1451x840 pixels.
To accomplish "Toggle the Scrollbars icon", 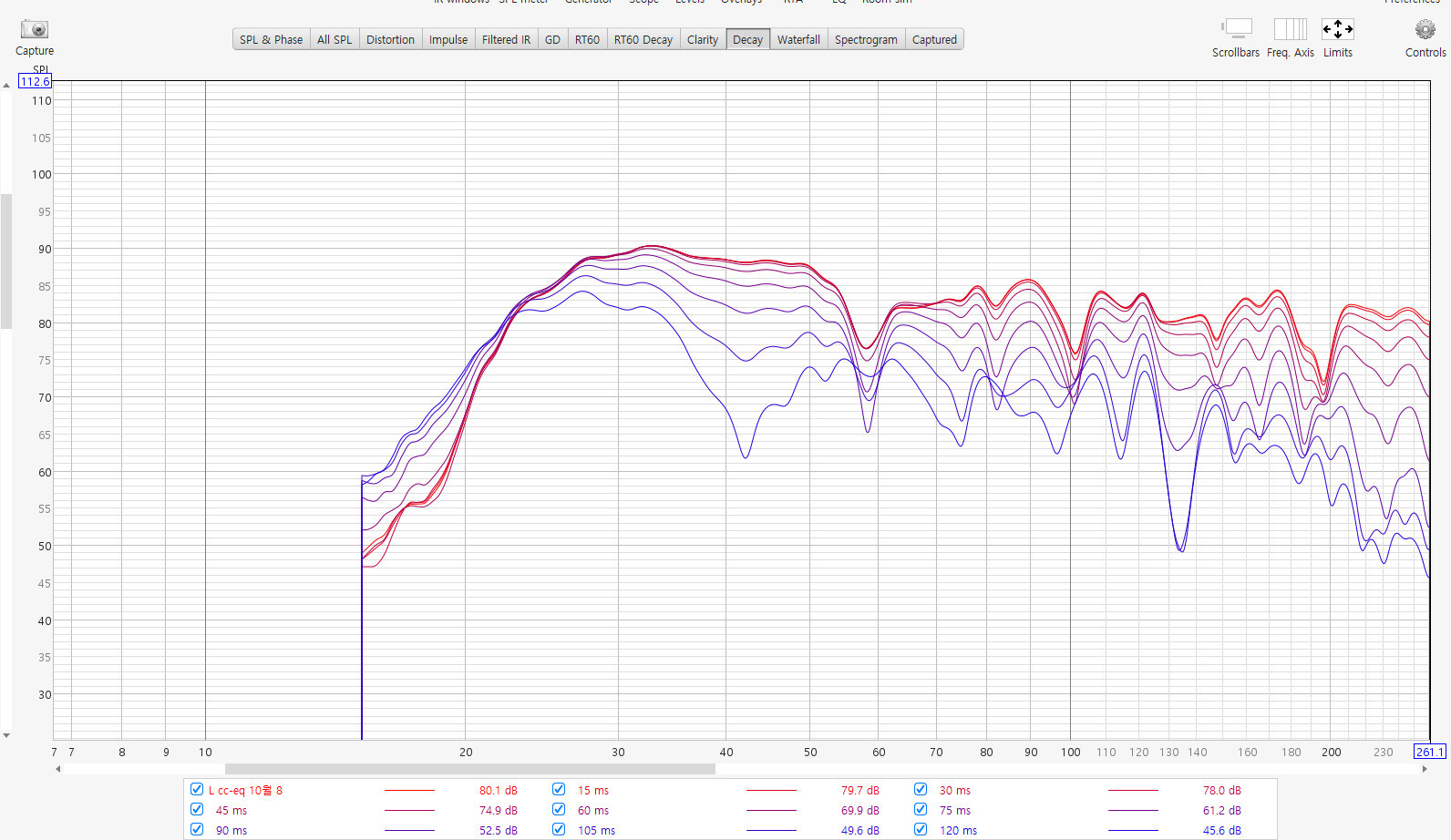I will [1237, 29].
